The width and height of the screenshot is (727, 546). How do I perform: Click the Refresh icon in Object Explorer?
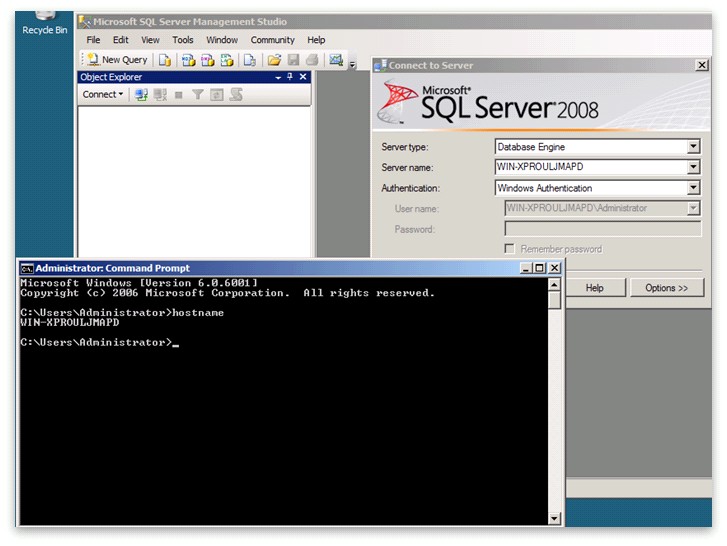pos(217,95)
